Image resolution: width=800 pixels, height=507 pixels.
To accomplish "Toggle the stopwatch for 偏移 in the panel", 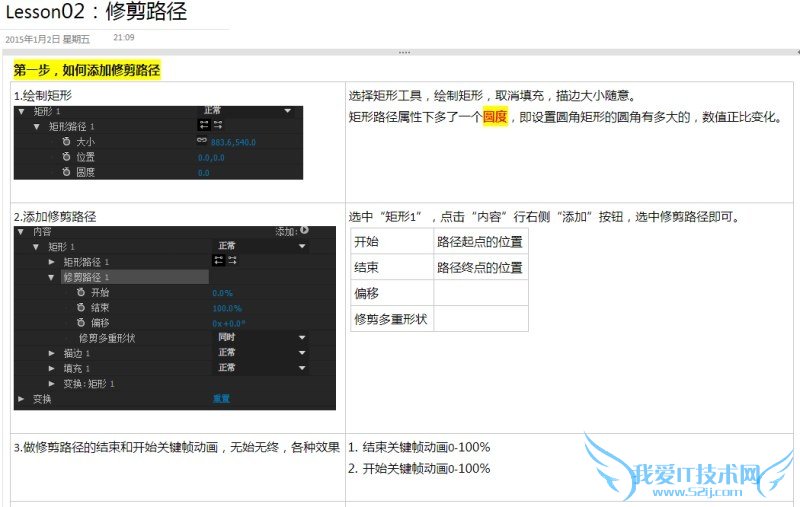I will (81, 322).
